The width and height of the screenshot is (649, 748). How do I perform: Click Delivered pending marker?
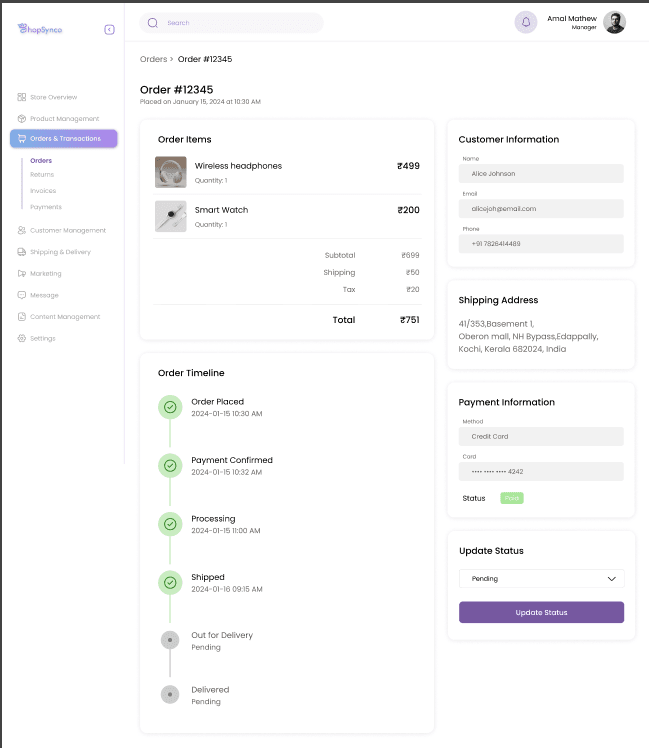pos(170,695)
